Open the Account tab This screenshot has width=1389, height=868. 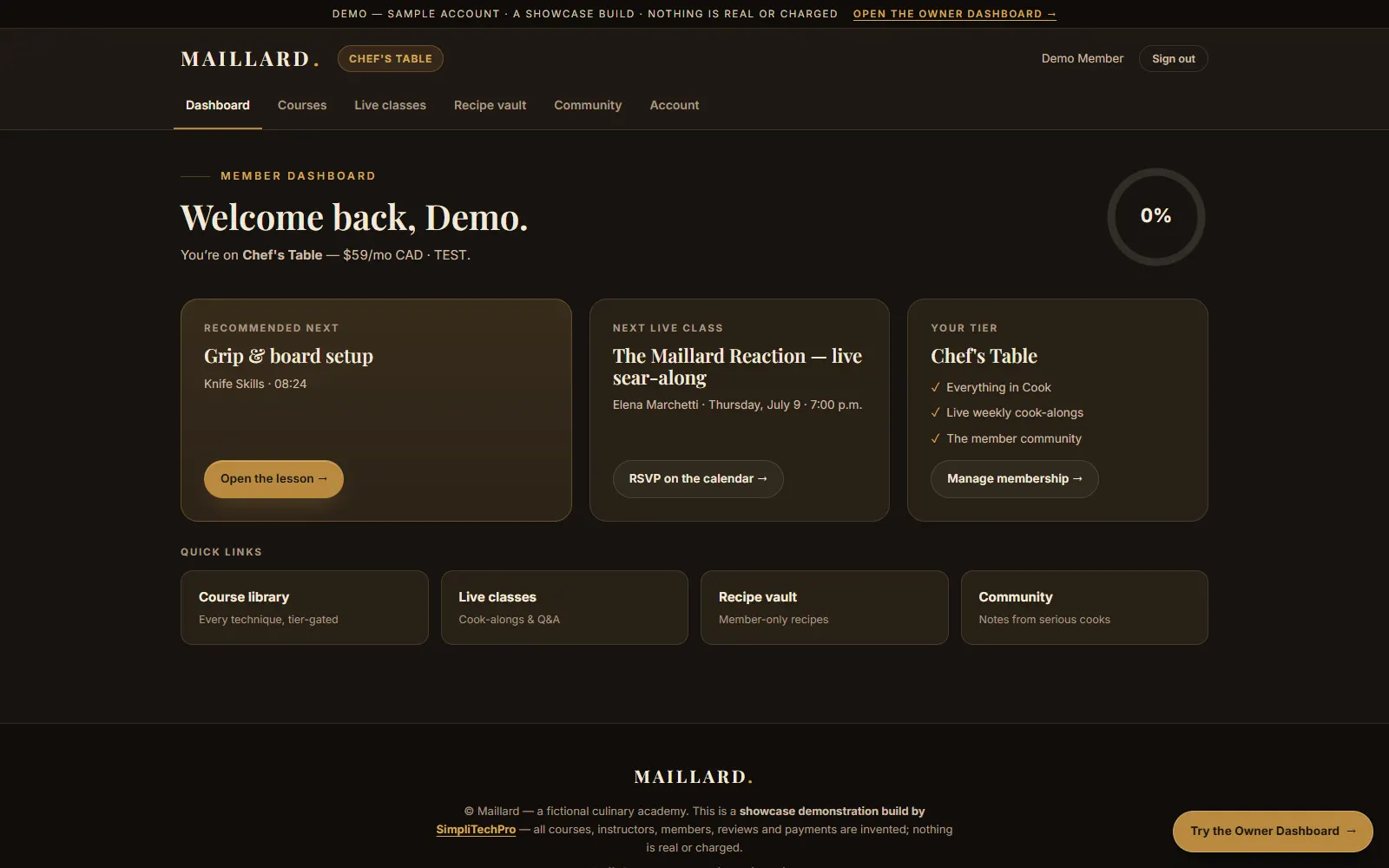coord(675,105)
